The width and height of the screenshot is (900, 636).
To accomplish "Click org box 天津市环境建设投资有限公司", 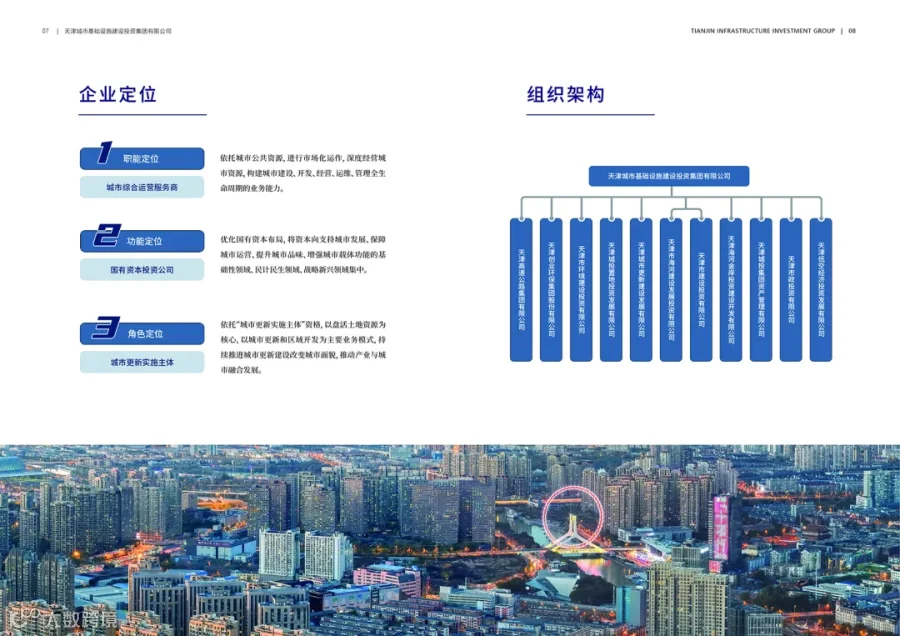I will (581, 290).
